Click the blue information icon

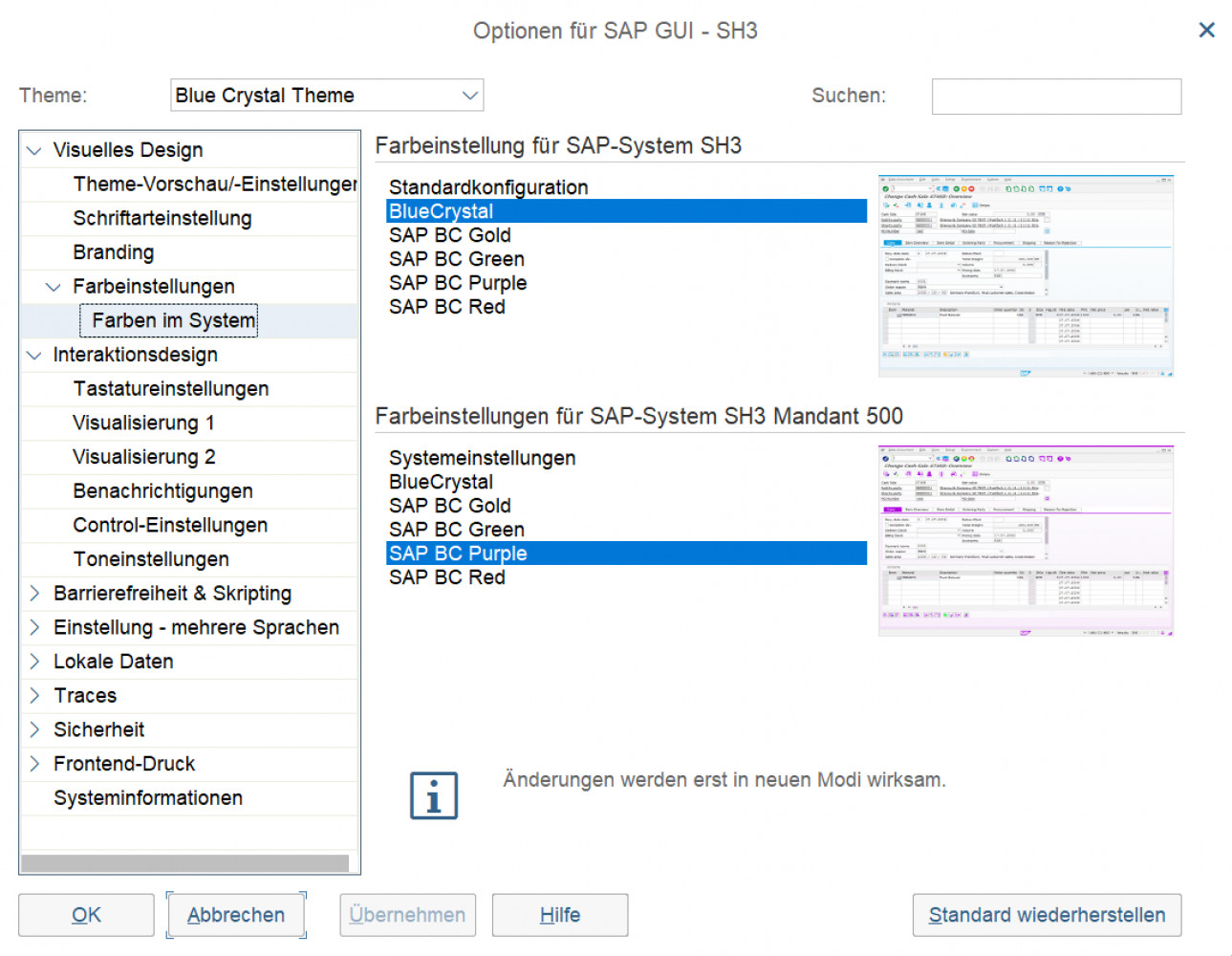click(x=434, y=795)
